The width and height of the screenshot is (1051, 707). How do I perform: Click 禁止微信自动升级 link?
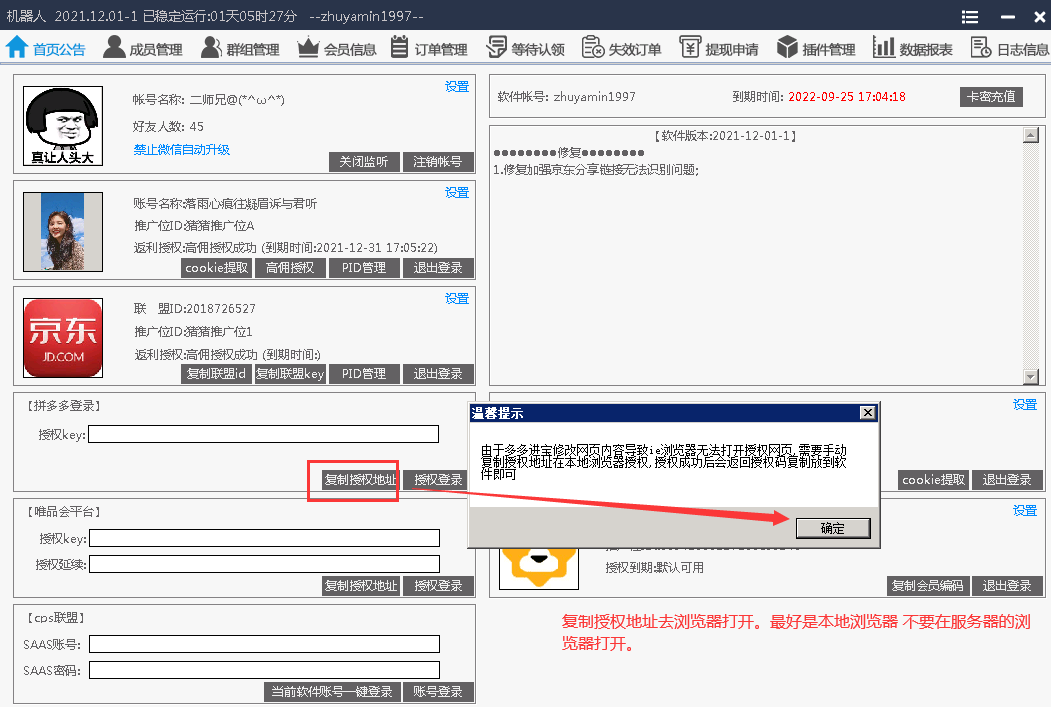tap(181, 150)
